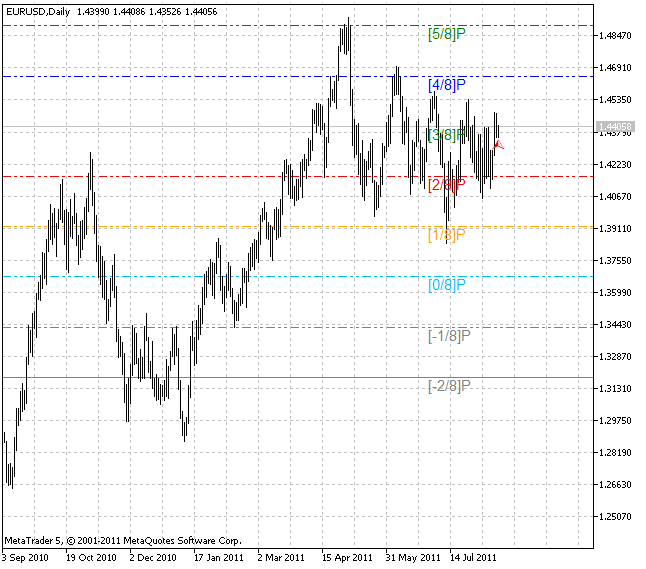The height and width of the screenshot is (569, 646).
Task: Click the 1.37550 price axis value
Action: click(614, 261)
